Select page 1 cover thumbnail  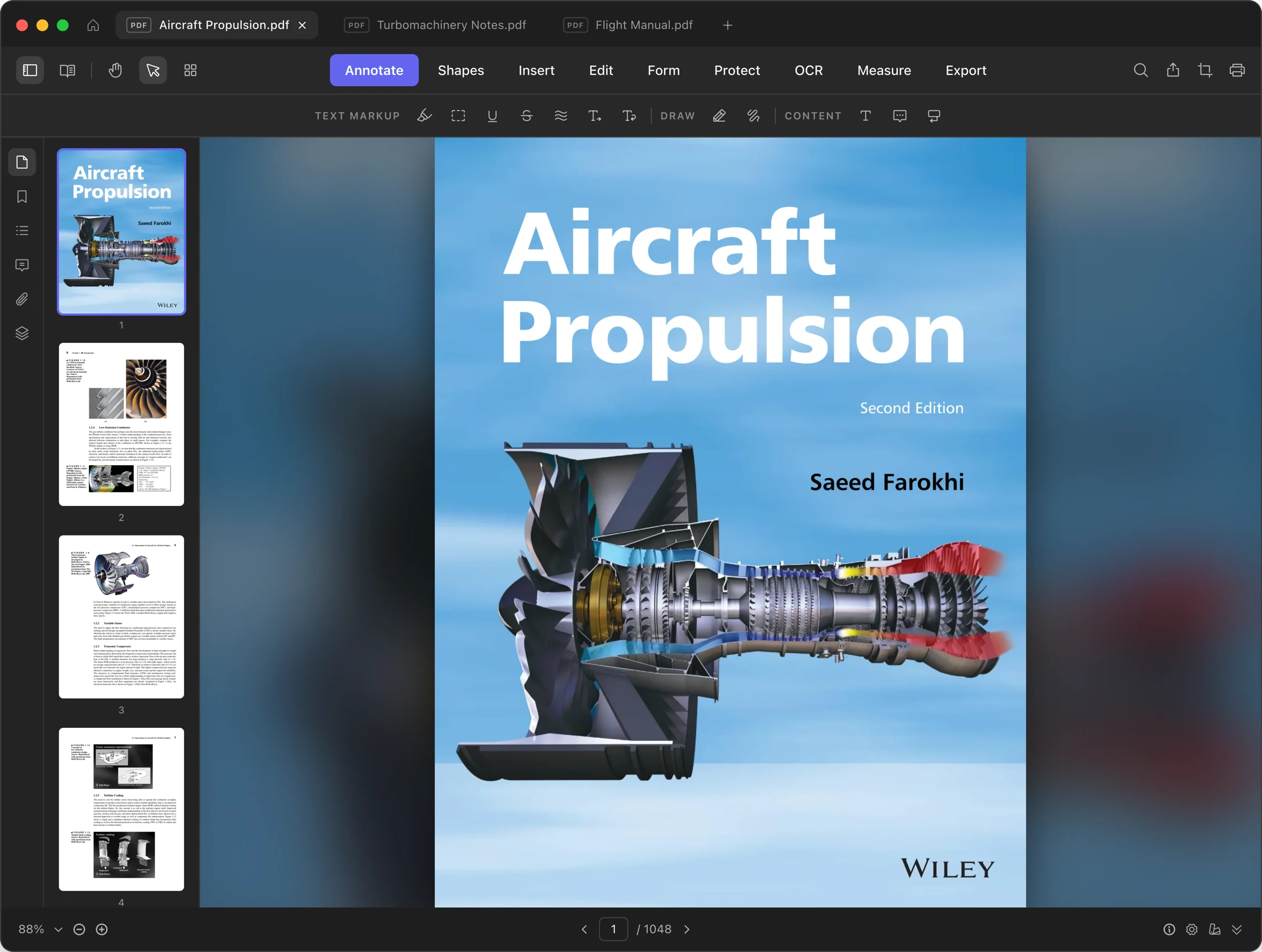121,232
